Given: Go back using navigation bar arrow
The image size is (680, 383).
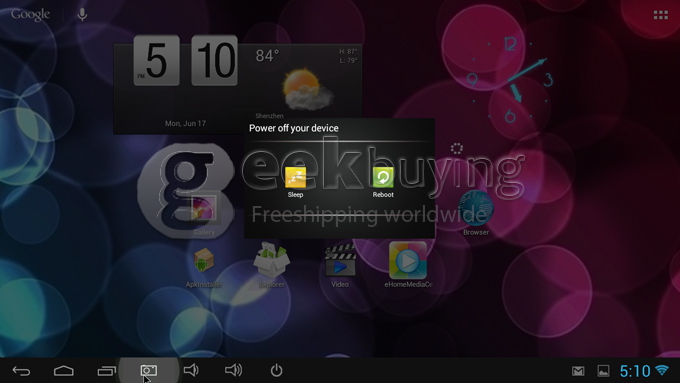Looking at the screenshot, I should [x=21, y=371].
